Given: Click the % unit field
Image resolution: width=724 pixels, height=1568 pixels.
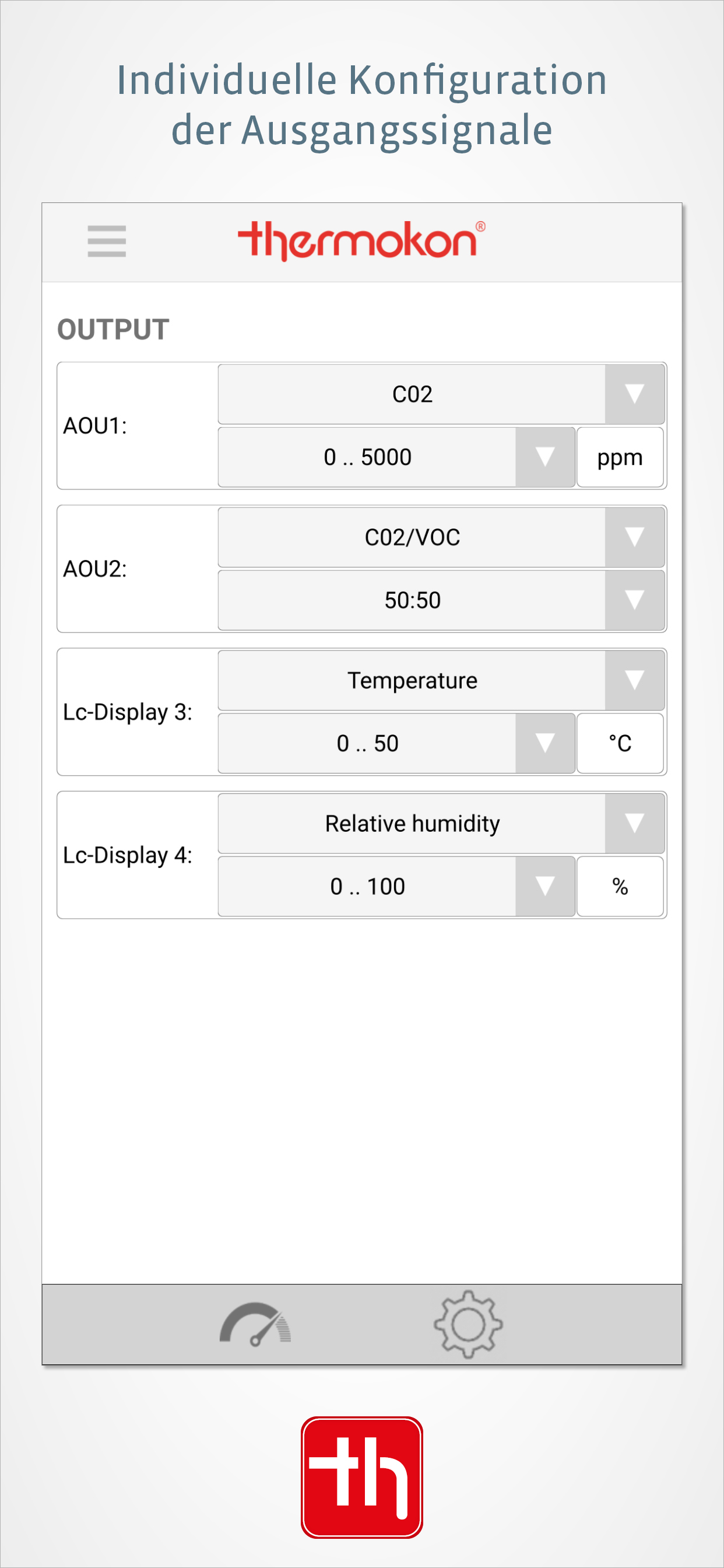Looking at the screenshot, I should point(620,886).
